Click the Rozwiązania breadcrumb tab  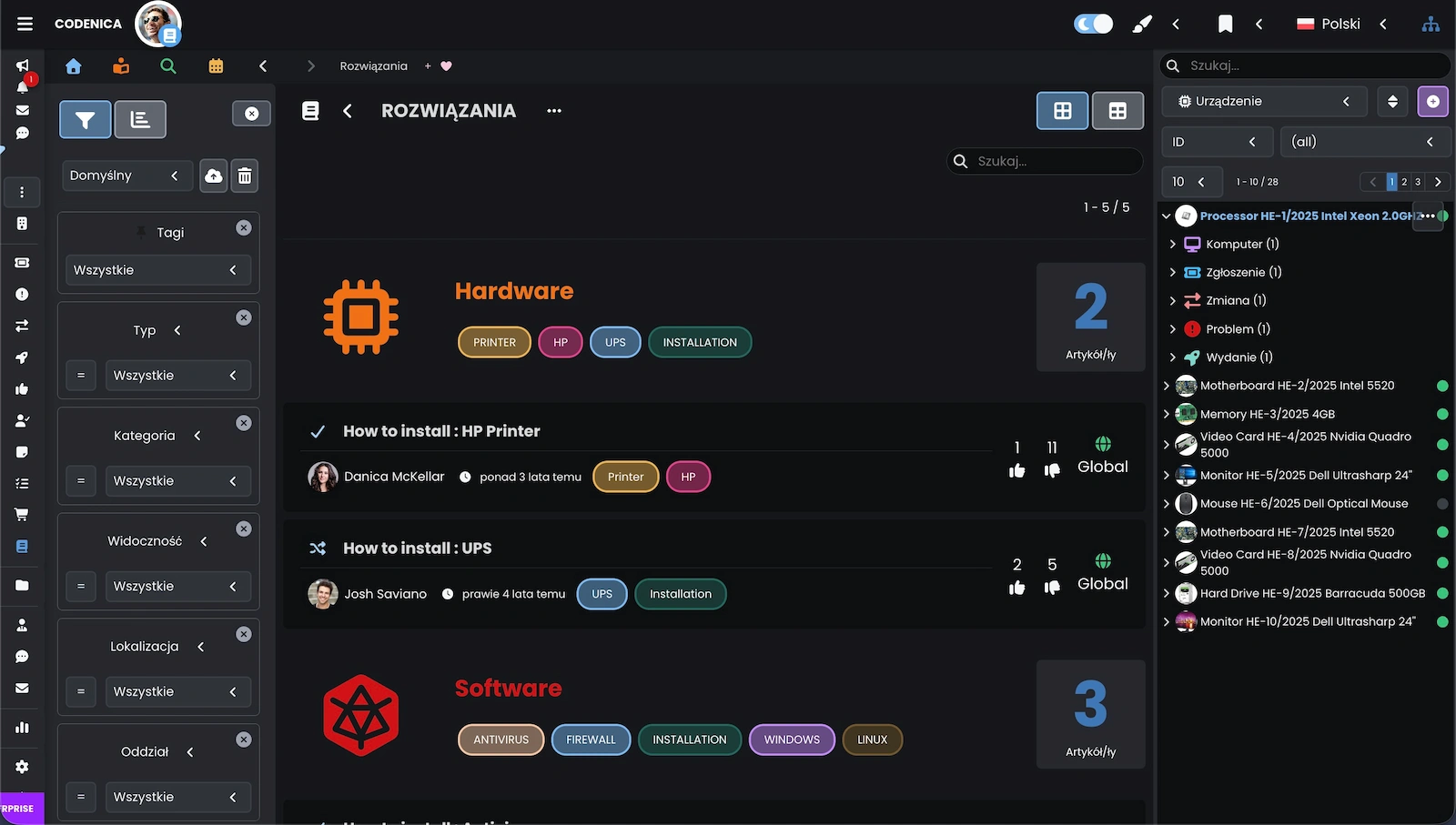coord(373,66)
